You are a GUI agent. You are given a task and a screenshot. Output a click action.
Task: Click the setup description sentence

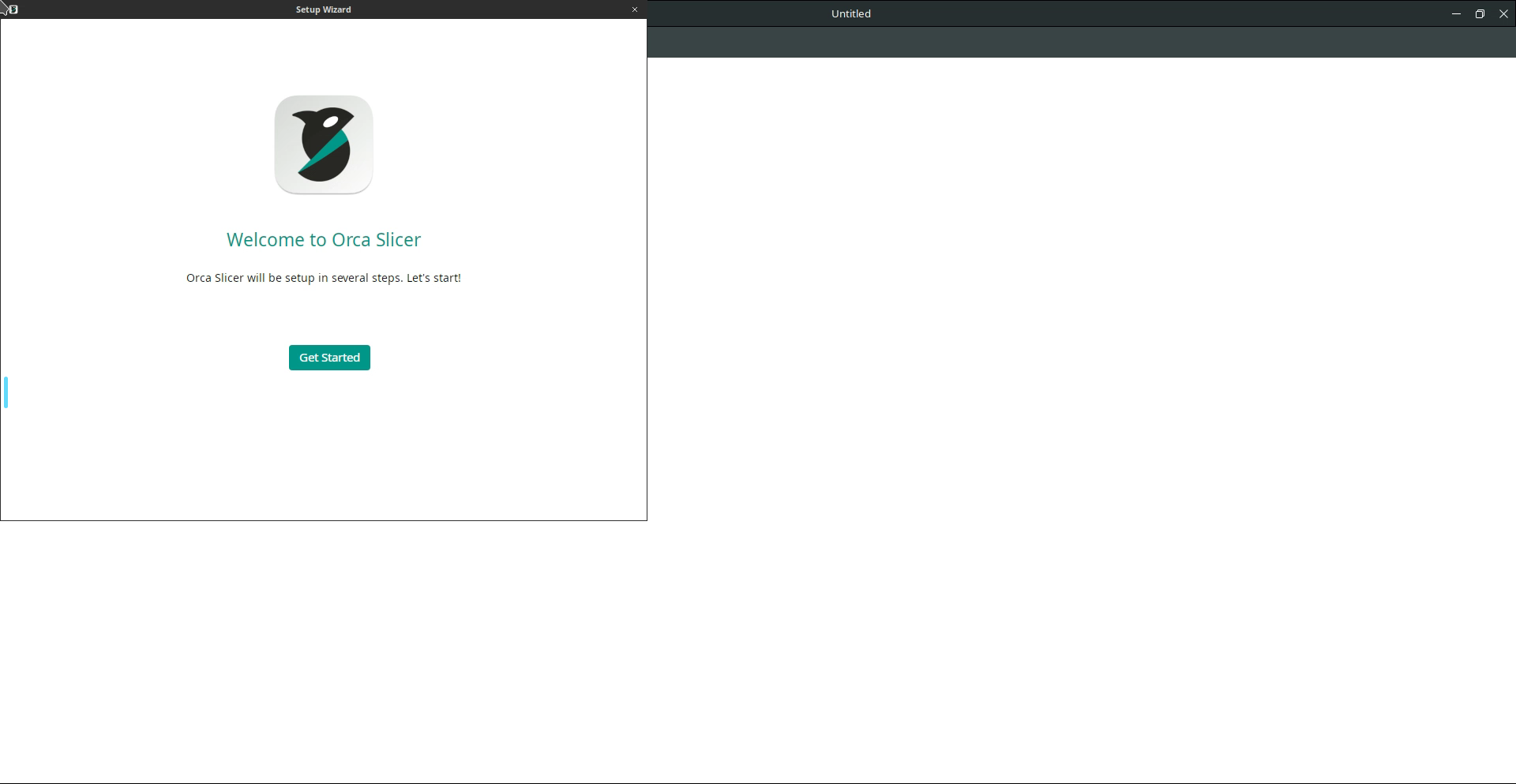tap(324, 278)
